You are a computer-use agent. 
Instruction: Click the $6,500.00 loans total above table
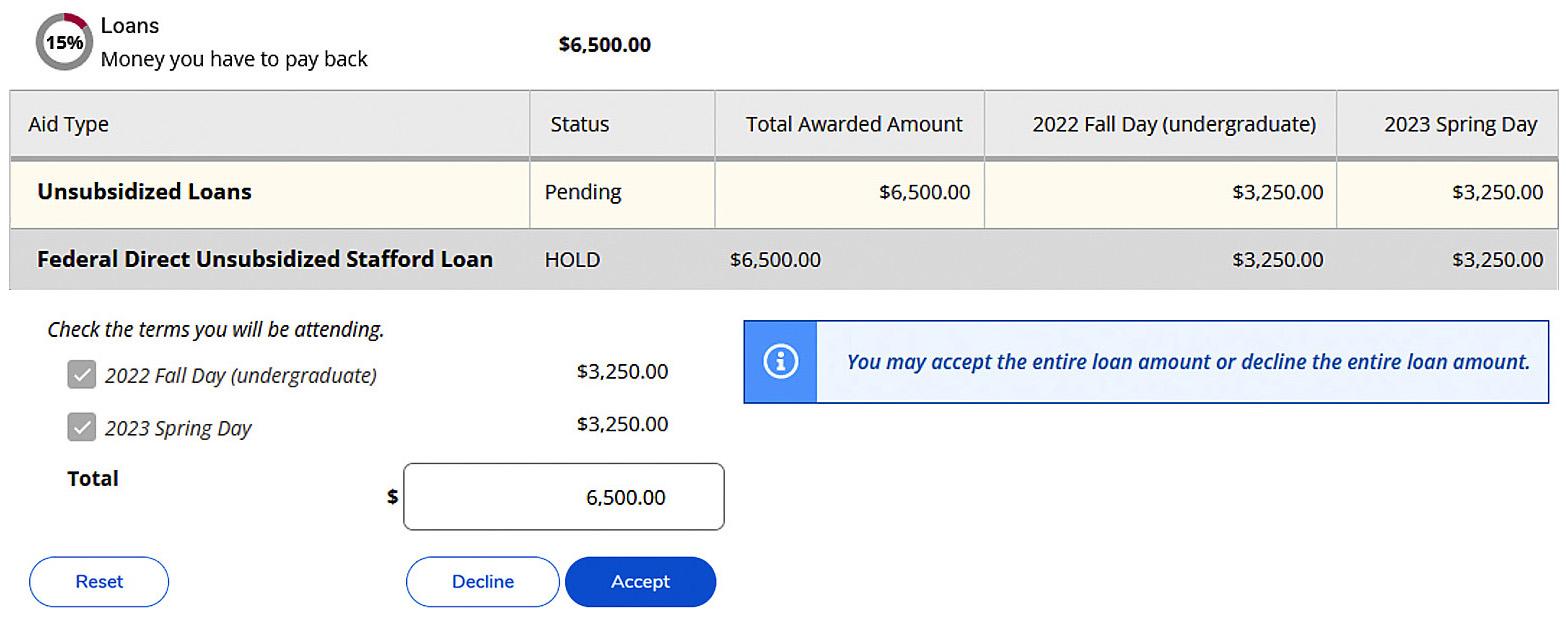pos(604,45)
